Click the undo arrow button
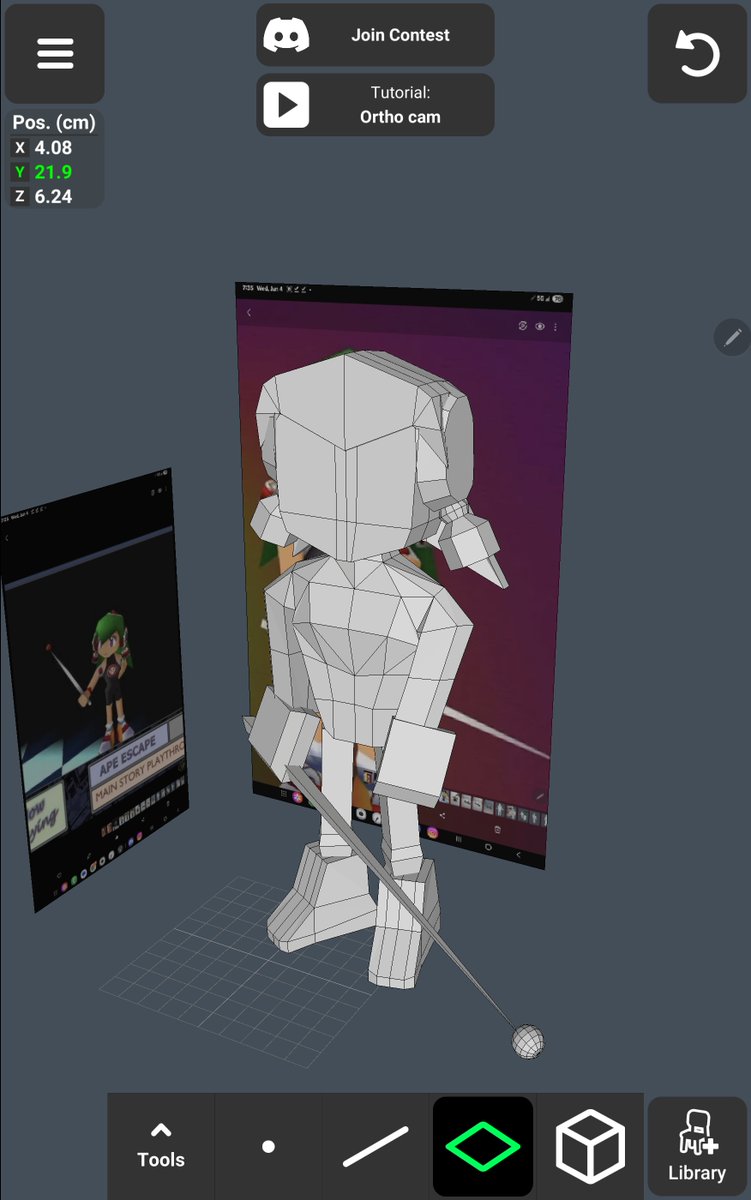The image size is (751, 1200). 697,54
